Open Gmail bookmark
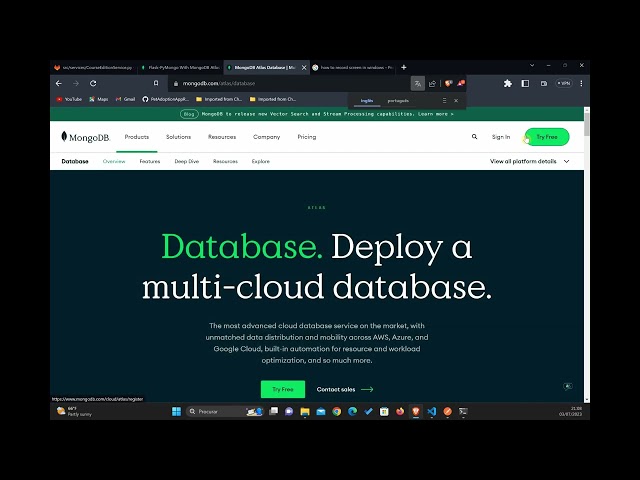Image resolution: width=640 pixels, height=480 pixels. click(x=125, y=99)
